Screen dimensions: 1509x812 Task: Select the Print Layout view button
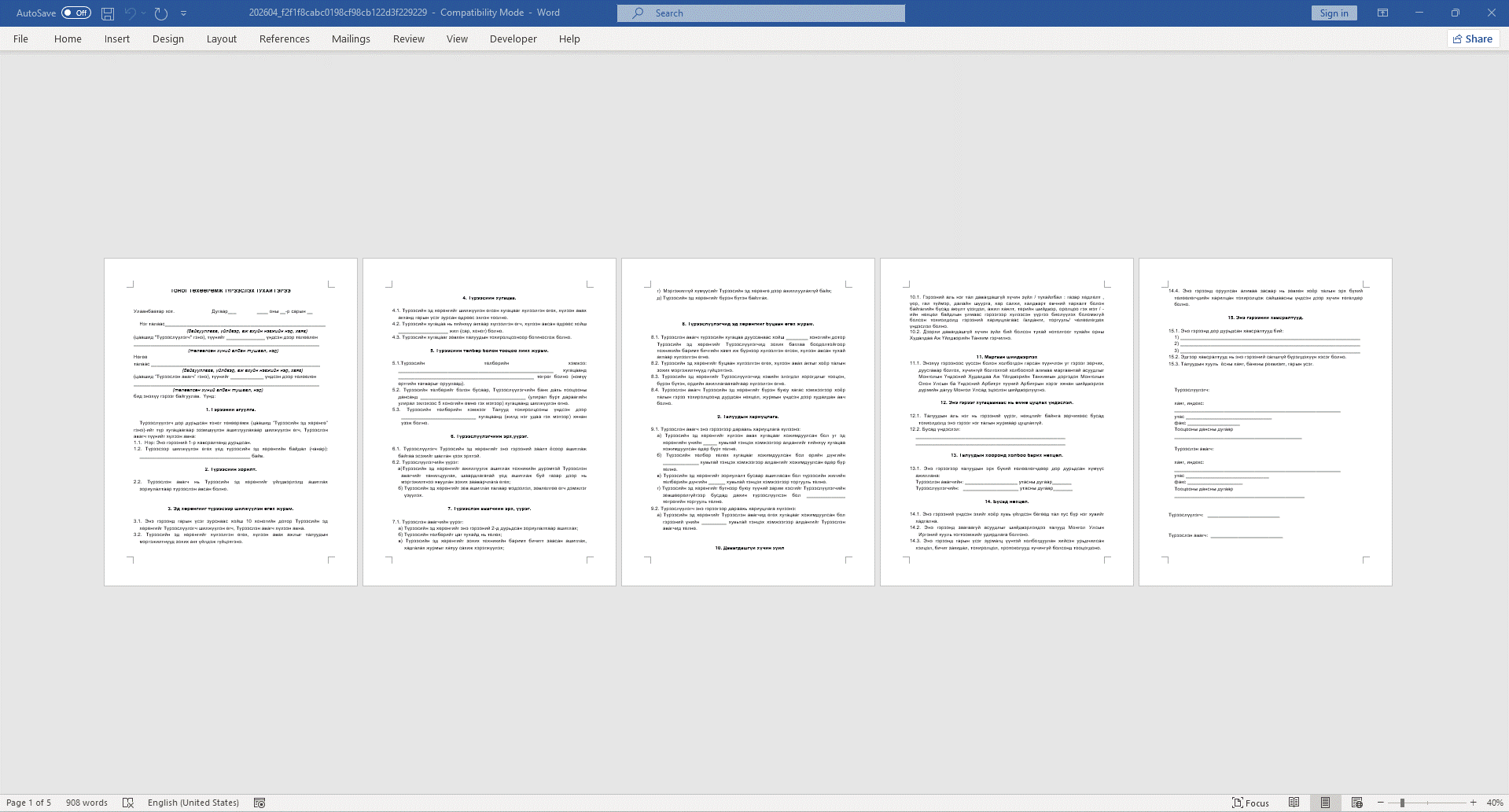click(x=1325, y=803)
